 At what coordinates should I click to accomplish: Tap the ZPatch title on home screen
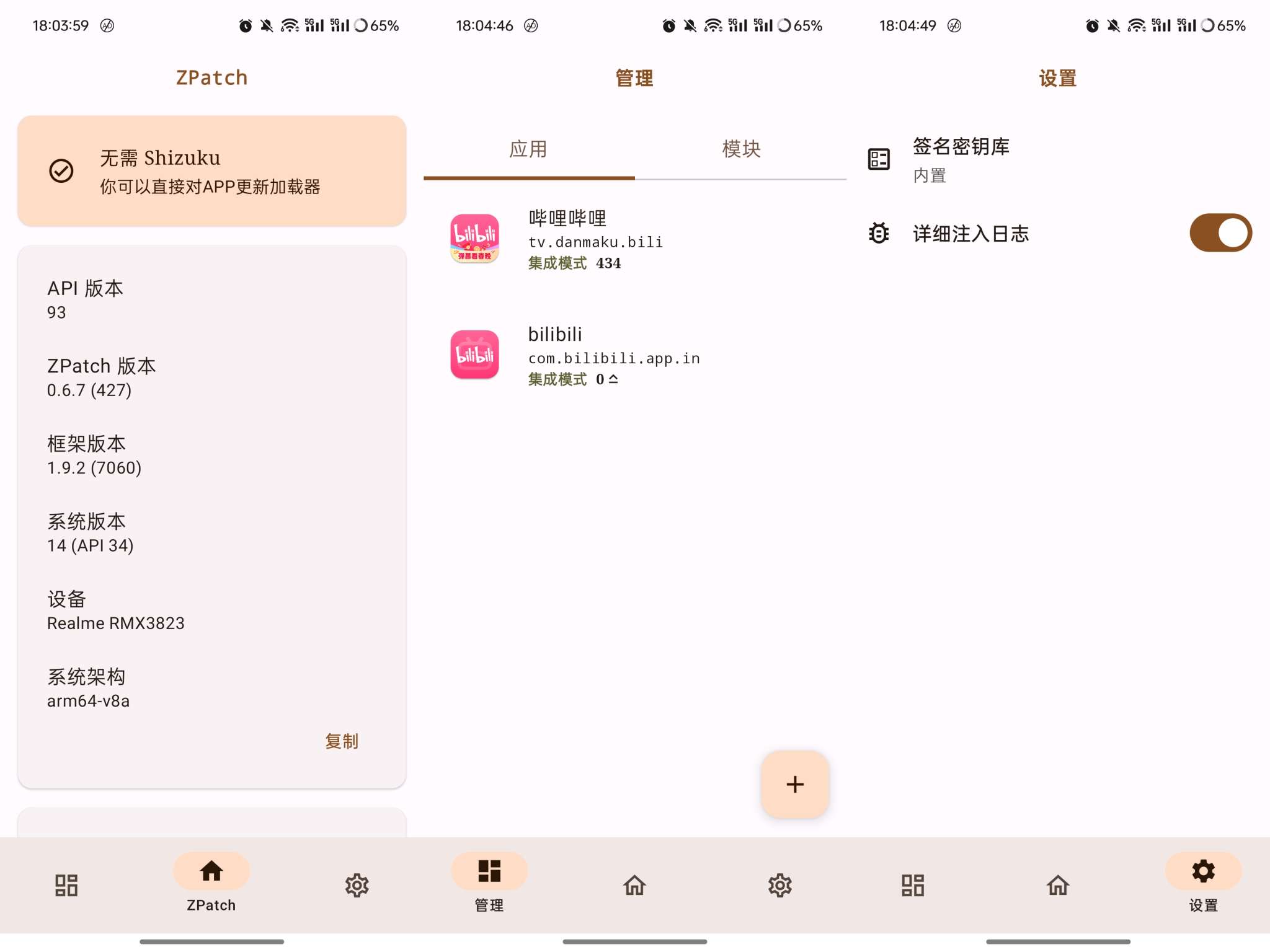click(x=211, y=77)
